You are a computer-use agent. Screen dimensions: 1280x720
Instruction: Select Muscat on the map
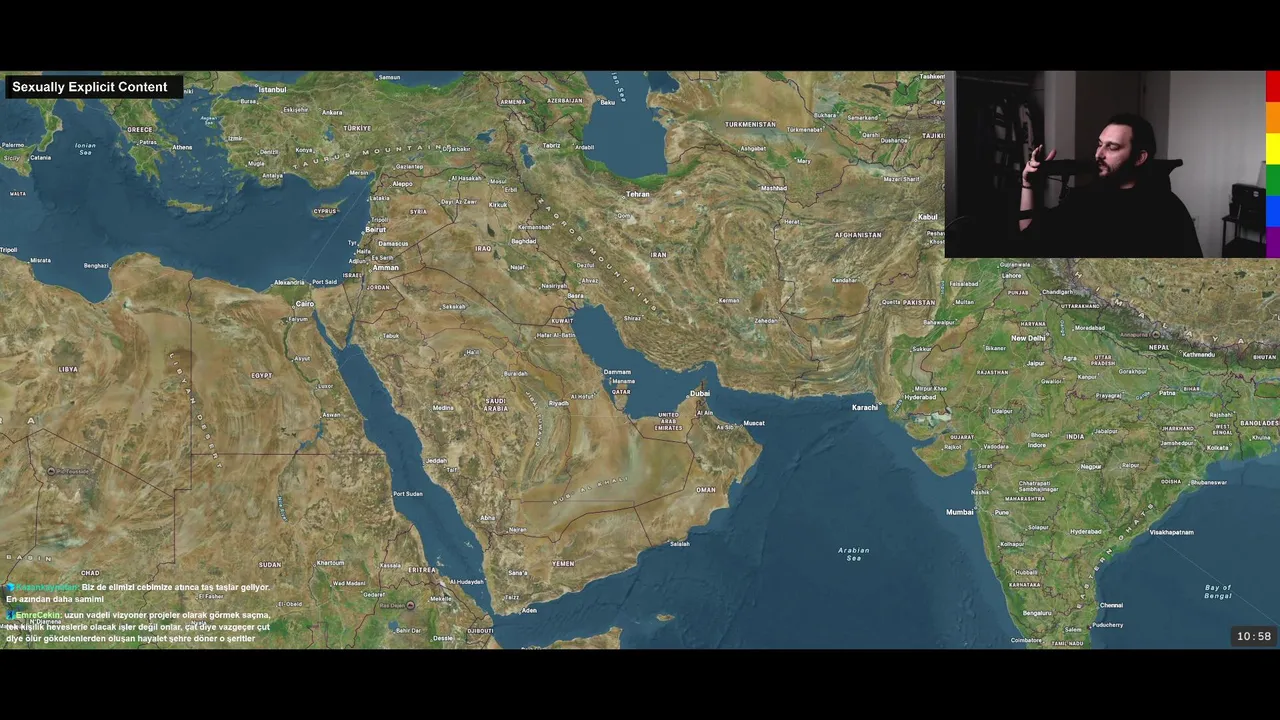point(754,423)
